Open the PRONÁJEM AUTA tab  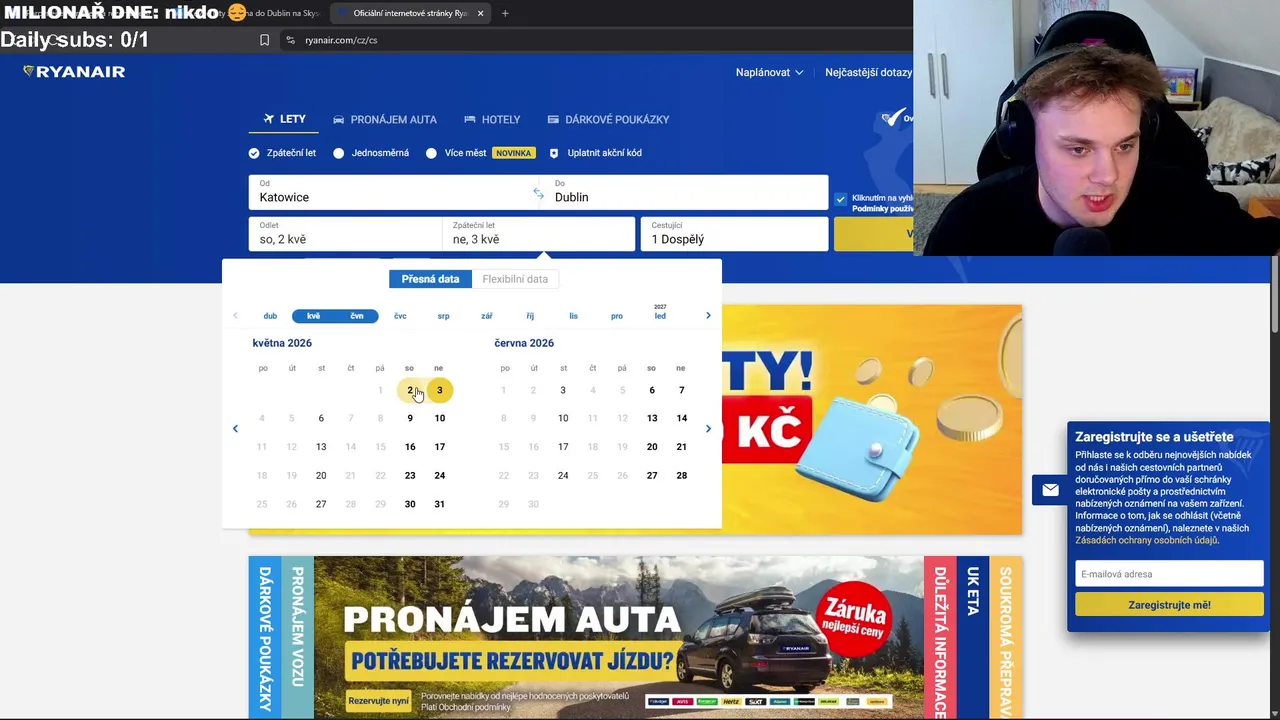point(385,120)
